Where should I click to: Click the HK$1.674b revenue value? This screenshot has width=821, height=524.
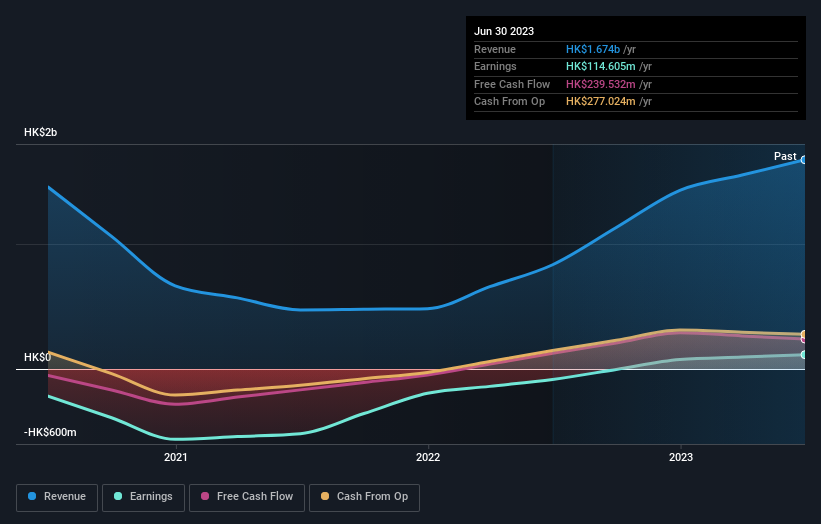(593, 49)
